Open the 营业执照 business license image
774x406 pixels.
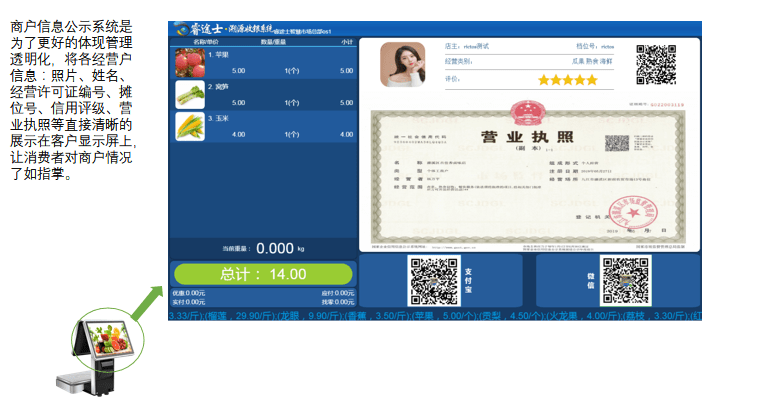click(528, 177)
